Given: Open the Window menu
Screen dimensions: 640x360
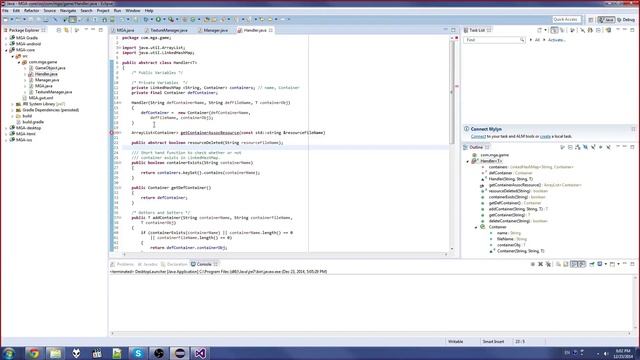Looking at the screenshot, I should 133,11.
